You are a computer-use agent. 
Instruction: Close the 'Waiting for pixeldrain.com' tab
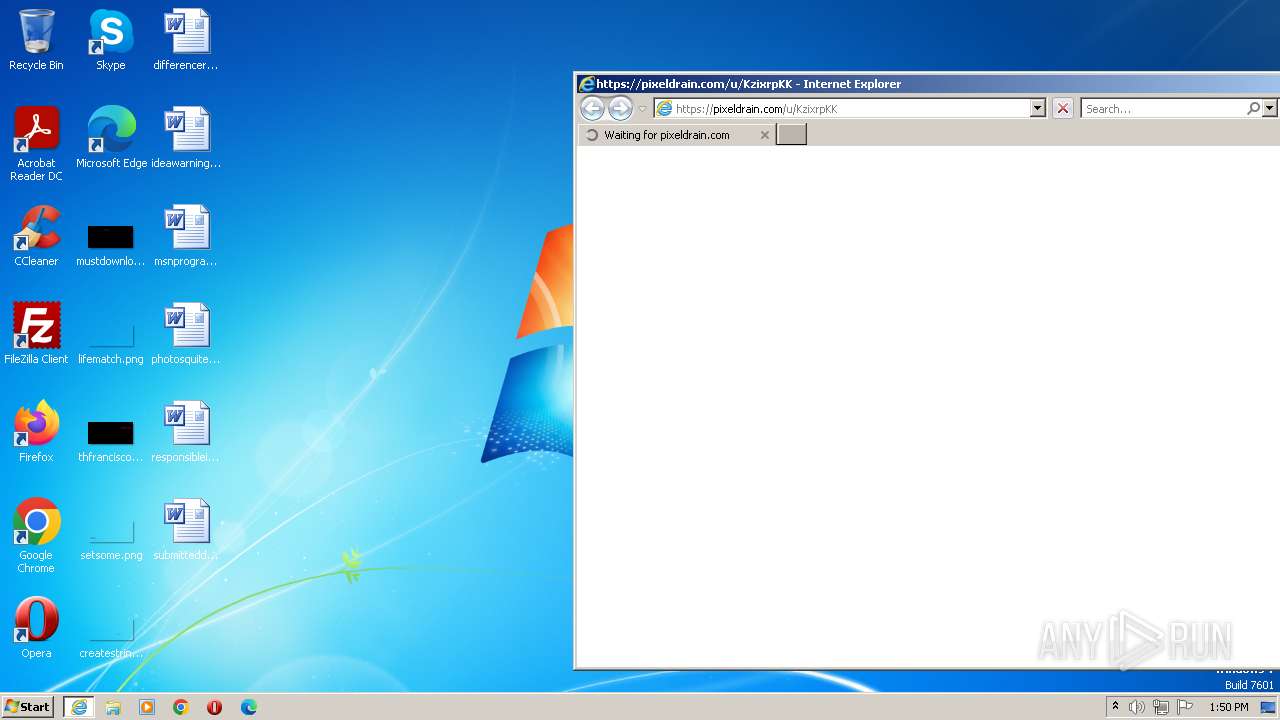click(x=765, y=135)
